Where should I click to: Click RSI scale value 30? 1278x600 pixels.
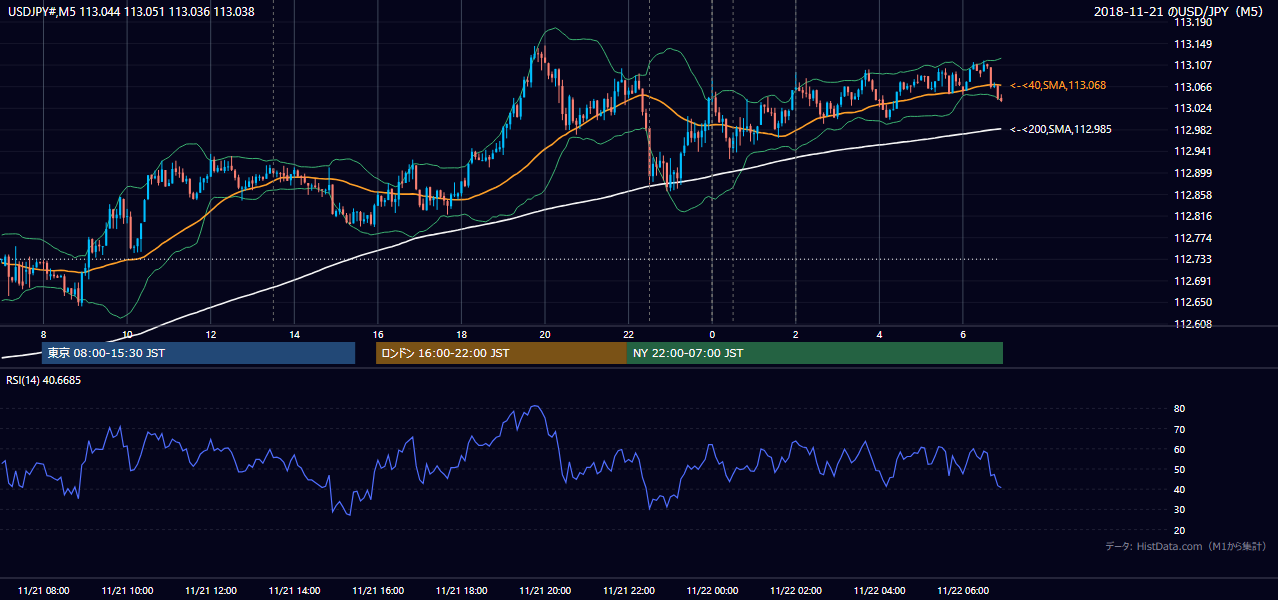(1179, 510)
